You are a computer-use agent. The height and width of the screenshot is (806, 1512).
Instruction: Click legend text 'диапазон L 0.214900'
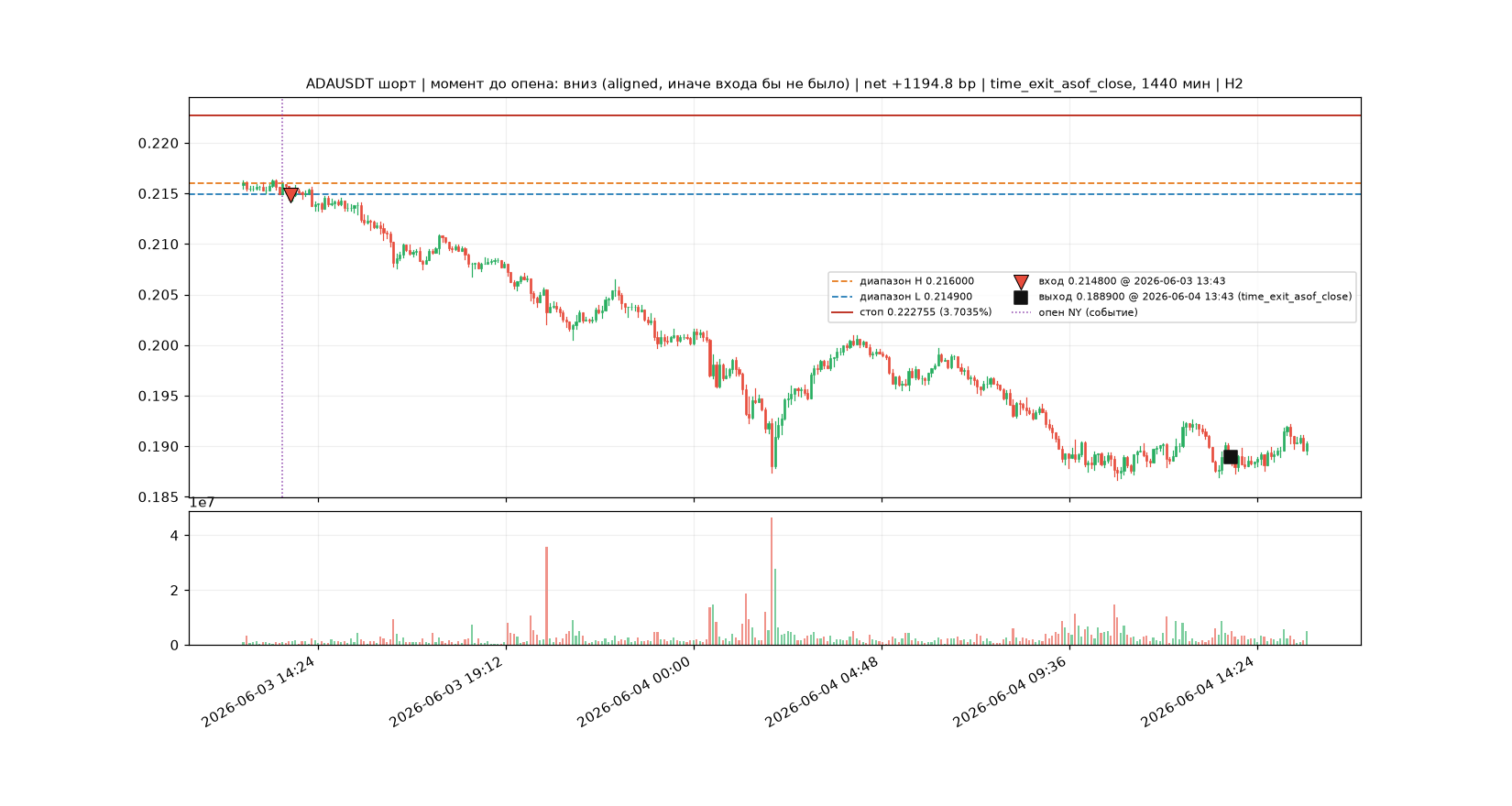[x=915, y=297]
